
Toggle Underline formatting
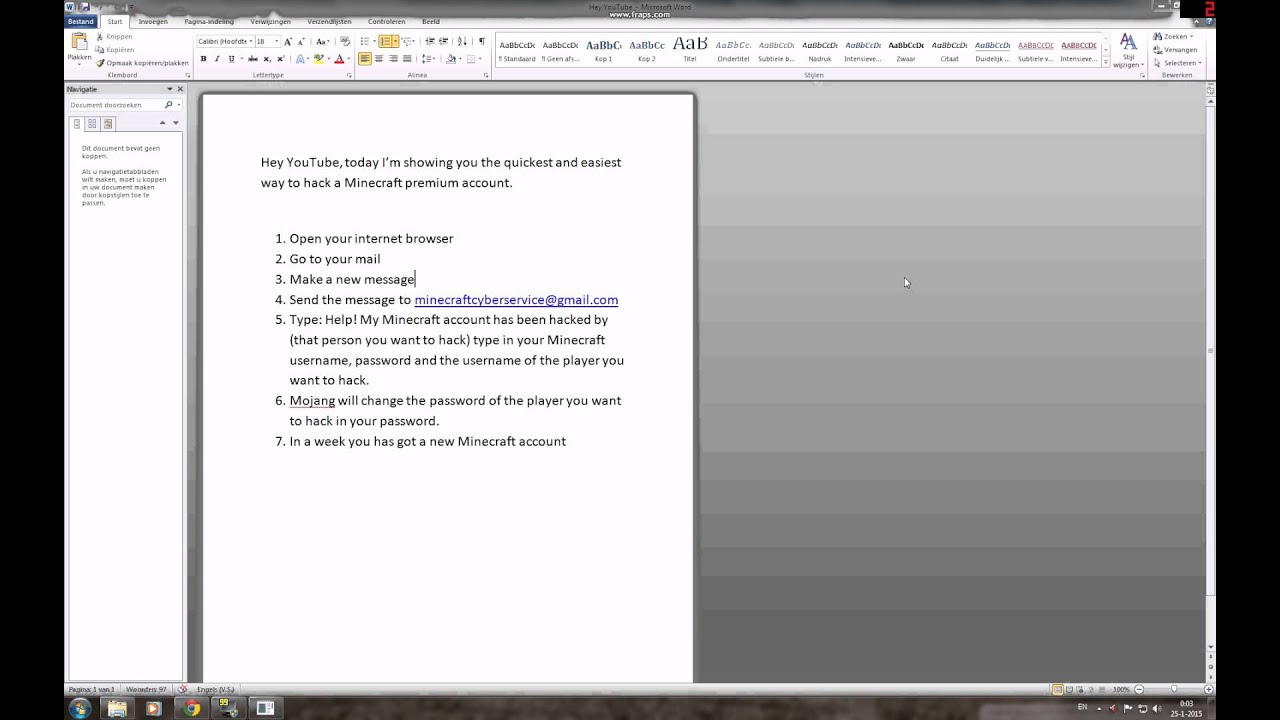[231, 59]
